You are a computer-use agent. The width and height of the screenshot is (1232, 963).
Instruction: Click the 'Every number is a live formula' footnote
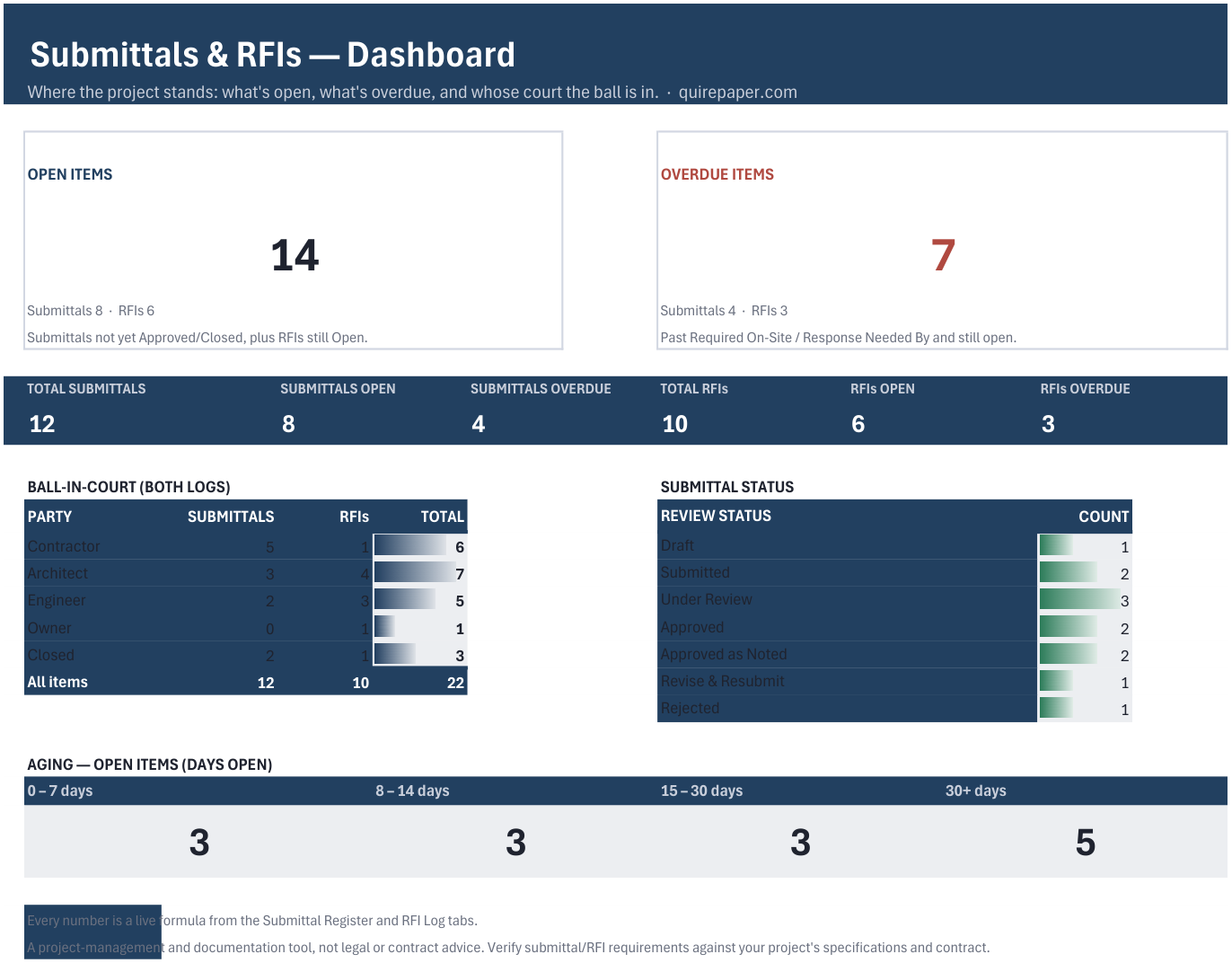tap(252, 921)
